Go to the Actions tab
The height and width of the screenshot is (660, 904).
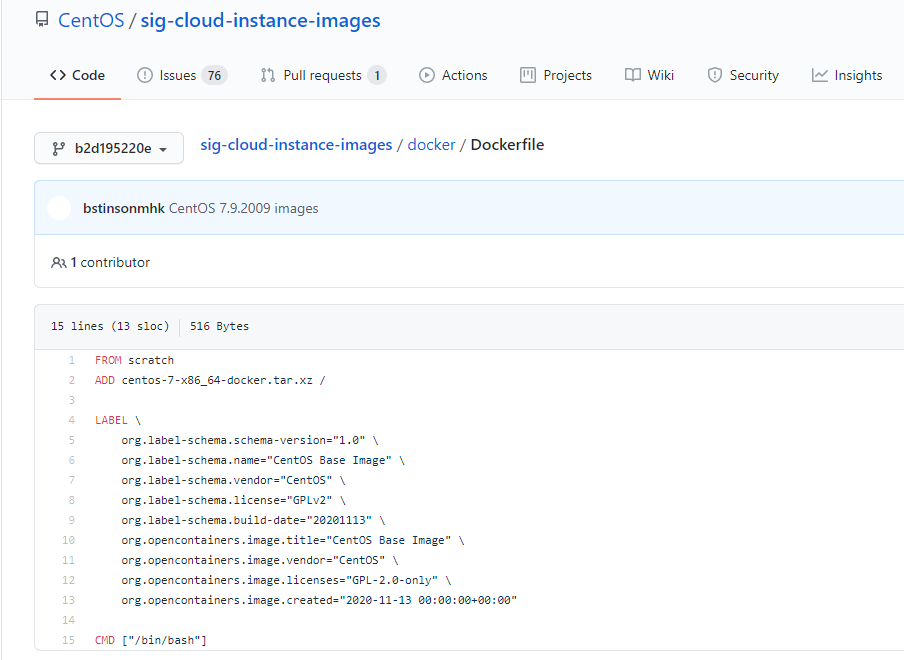click(453, 76)
